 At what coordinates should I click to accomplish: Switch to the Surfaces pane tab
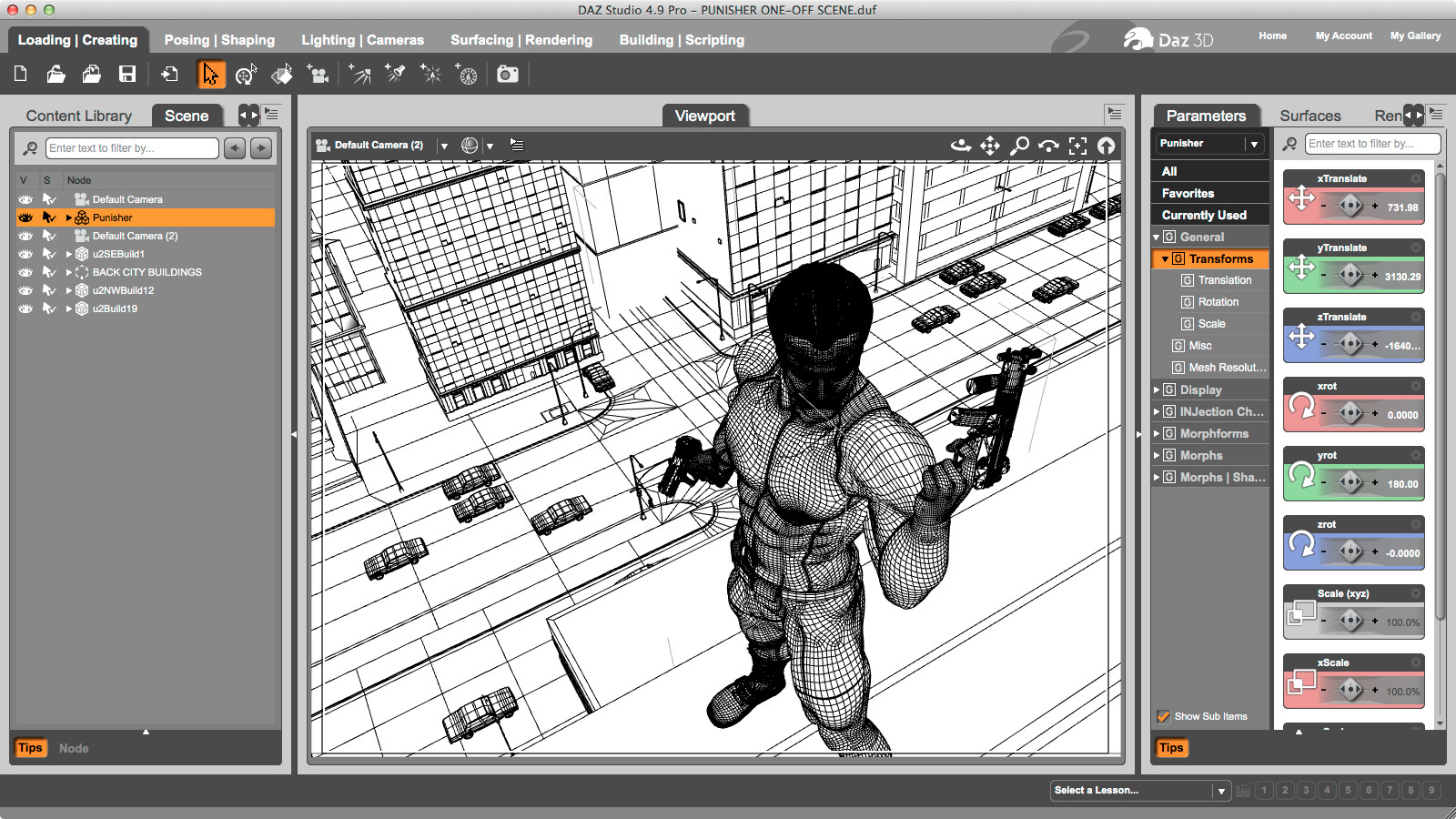pyautogui.click(x=1310, y=116)
